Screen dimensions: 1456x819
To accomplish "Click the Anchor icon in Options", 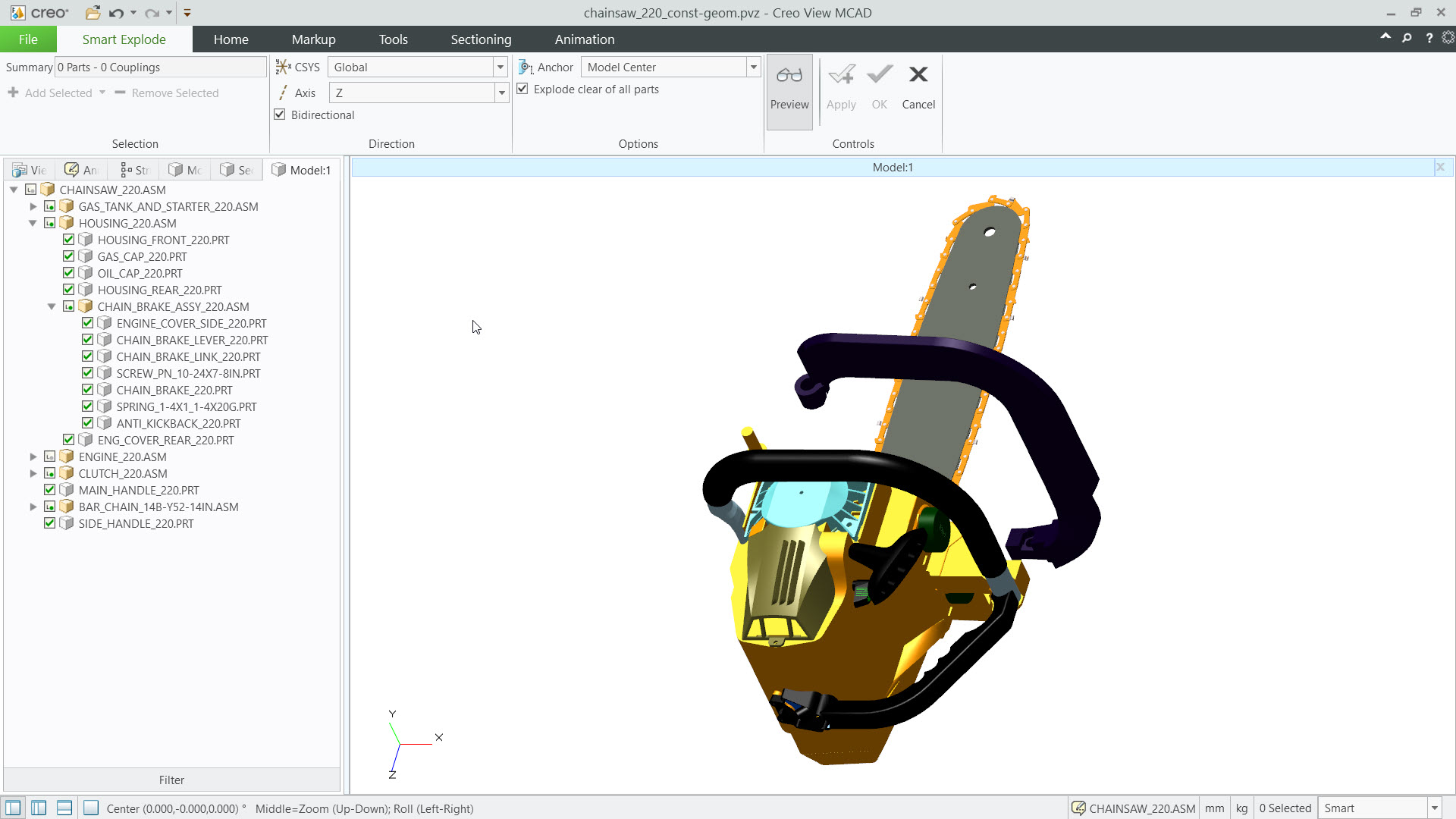I will (x=526, y=67).
